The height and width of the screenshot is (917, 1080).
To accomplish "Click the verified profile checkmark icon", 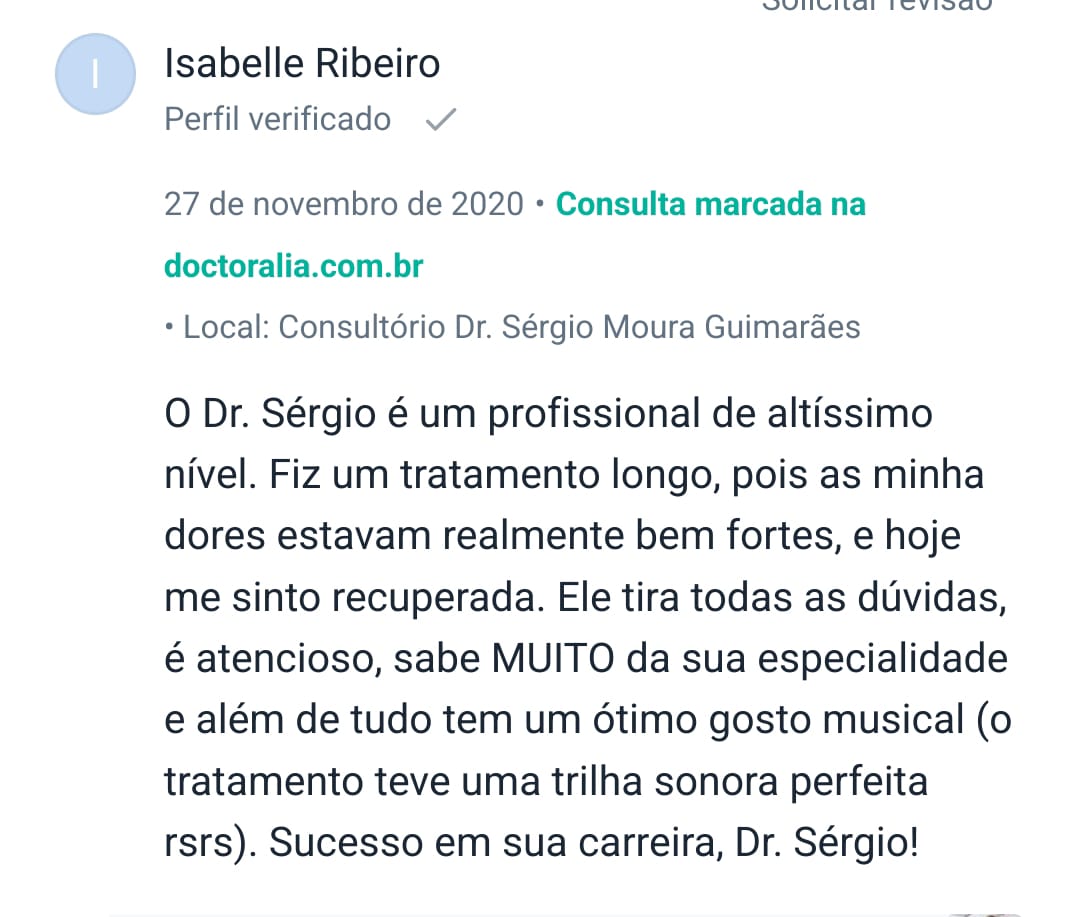I will [x=440, y=120].
